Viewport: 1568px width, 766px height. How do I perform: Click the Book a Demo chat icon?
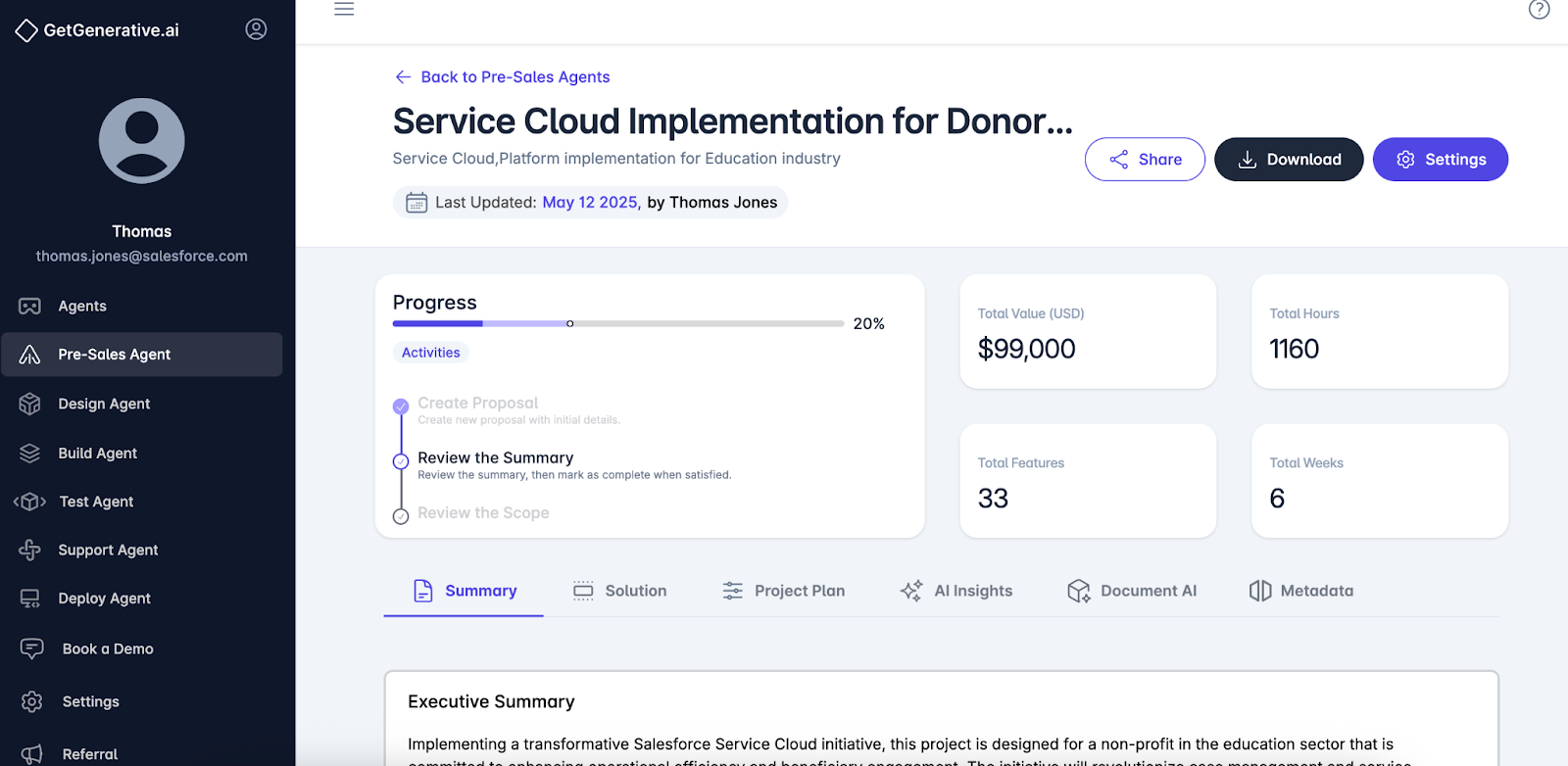32,648
